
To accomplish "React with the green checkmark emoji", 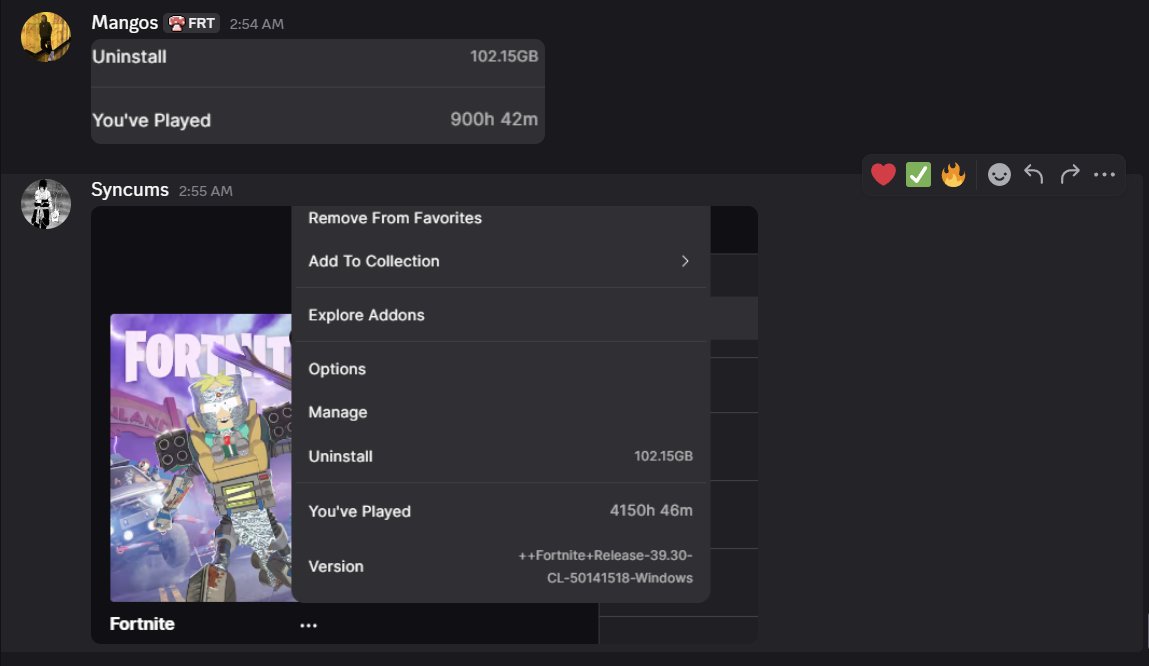I will click(918, 174).
